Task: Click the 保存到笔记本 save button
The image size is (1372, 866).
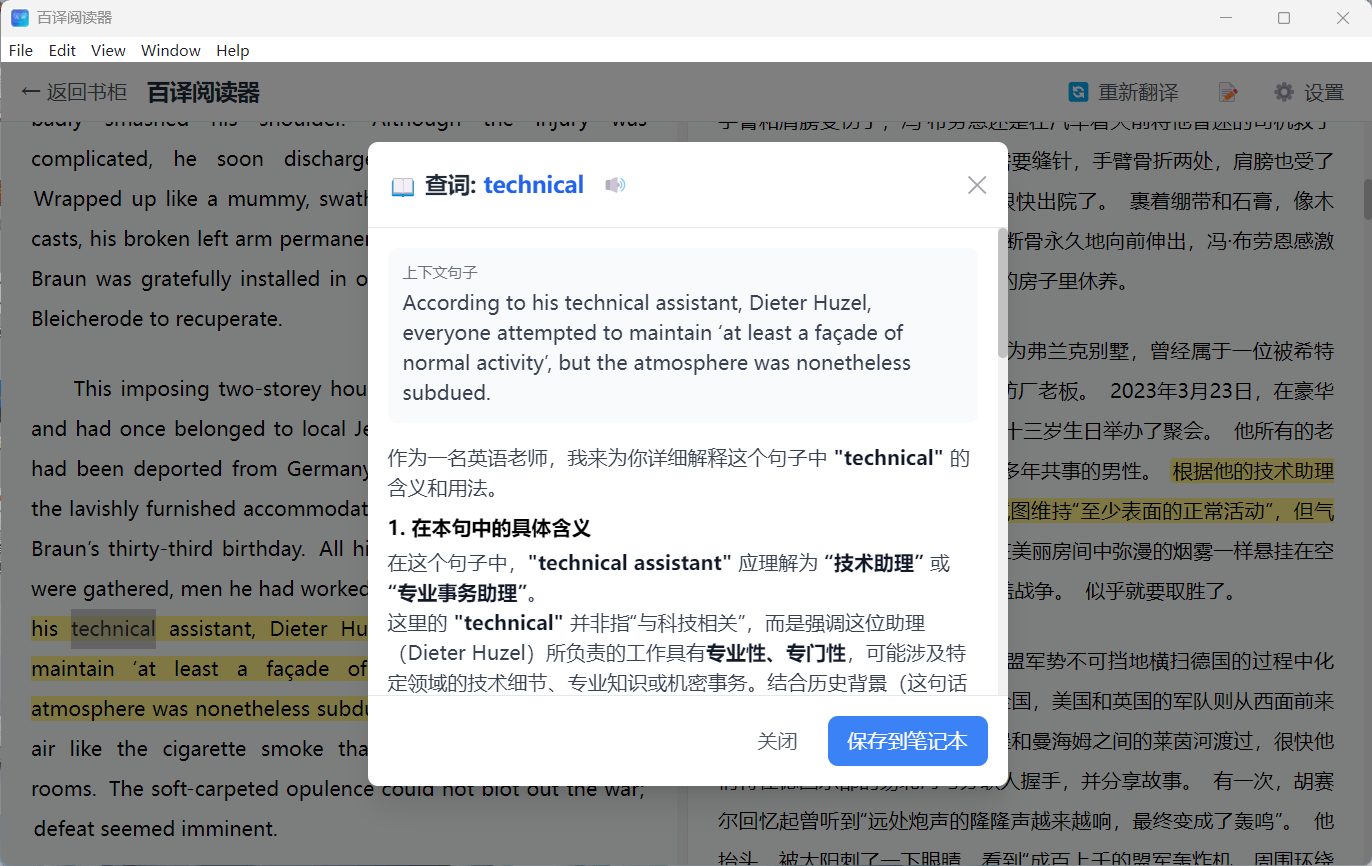Action: (x=907, y=741)
